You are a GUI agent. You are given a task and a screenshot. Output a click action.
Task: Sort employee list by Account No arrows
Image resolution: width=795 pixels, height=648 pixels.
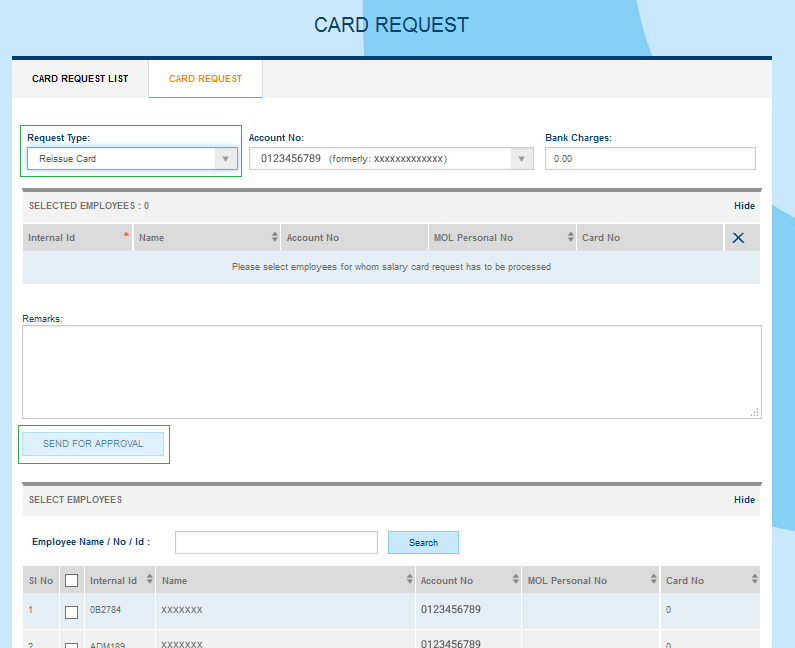(515, 580)
